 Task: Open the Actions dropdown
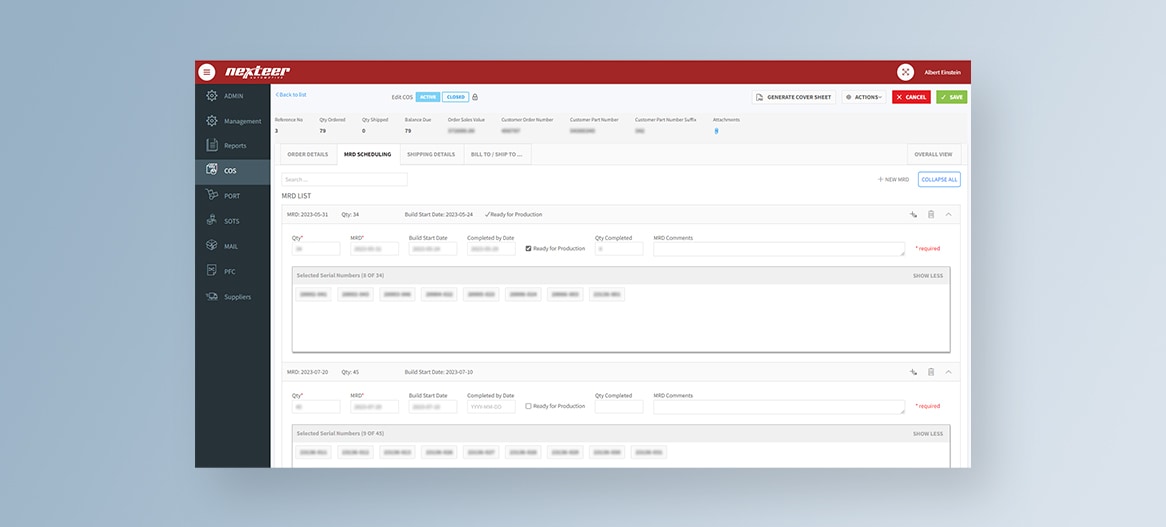coord(863,97)
